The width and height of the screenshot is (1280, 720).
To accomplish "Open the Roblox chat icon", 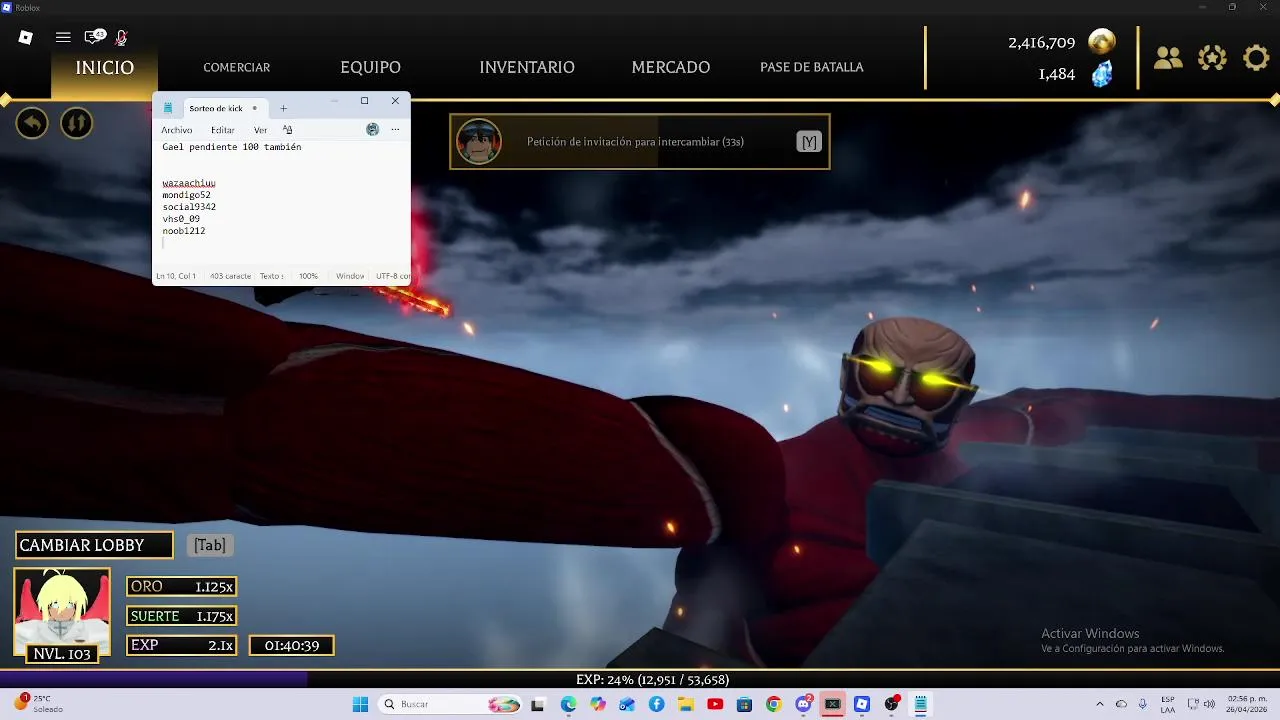I will click(95, 37).
